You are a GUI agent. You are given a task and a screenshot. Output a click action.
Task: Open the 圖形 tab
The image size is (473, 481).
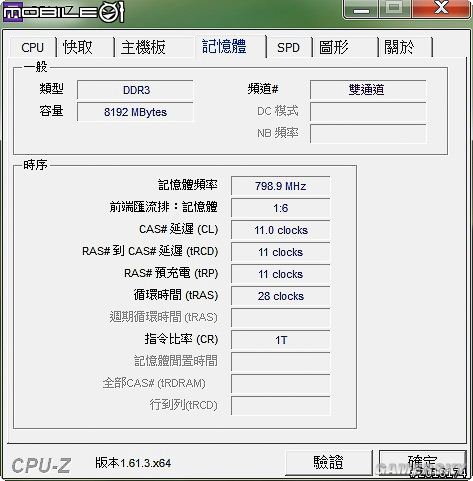(x=345, y=47)
